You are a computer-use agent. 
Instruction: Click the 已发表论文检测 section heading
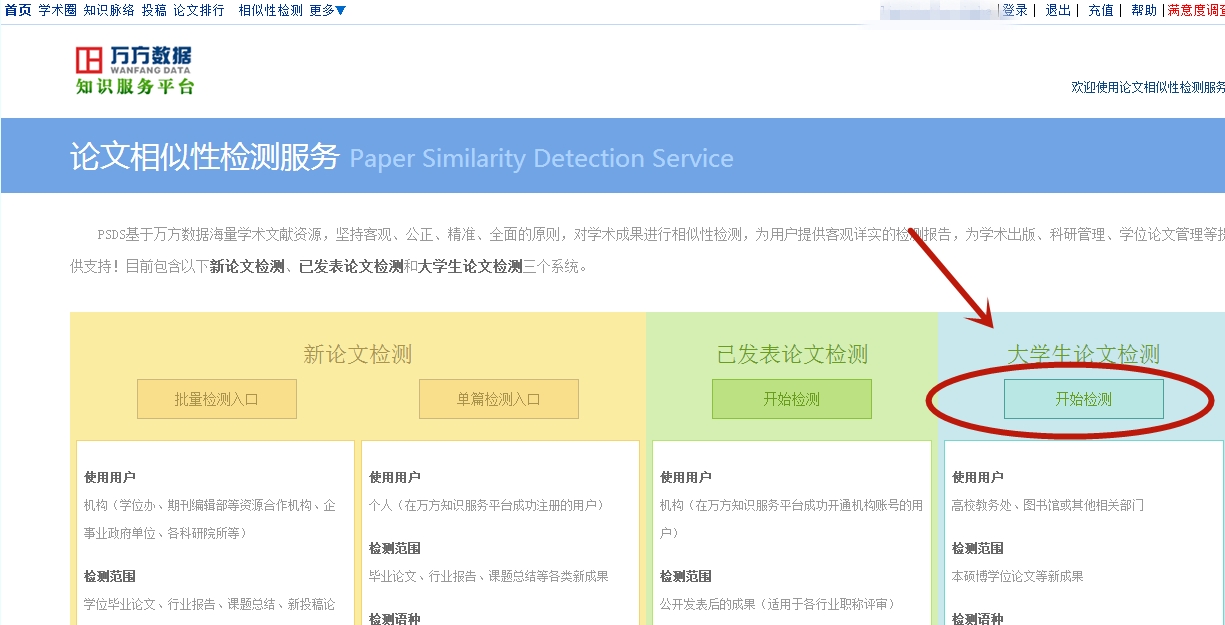792,355
